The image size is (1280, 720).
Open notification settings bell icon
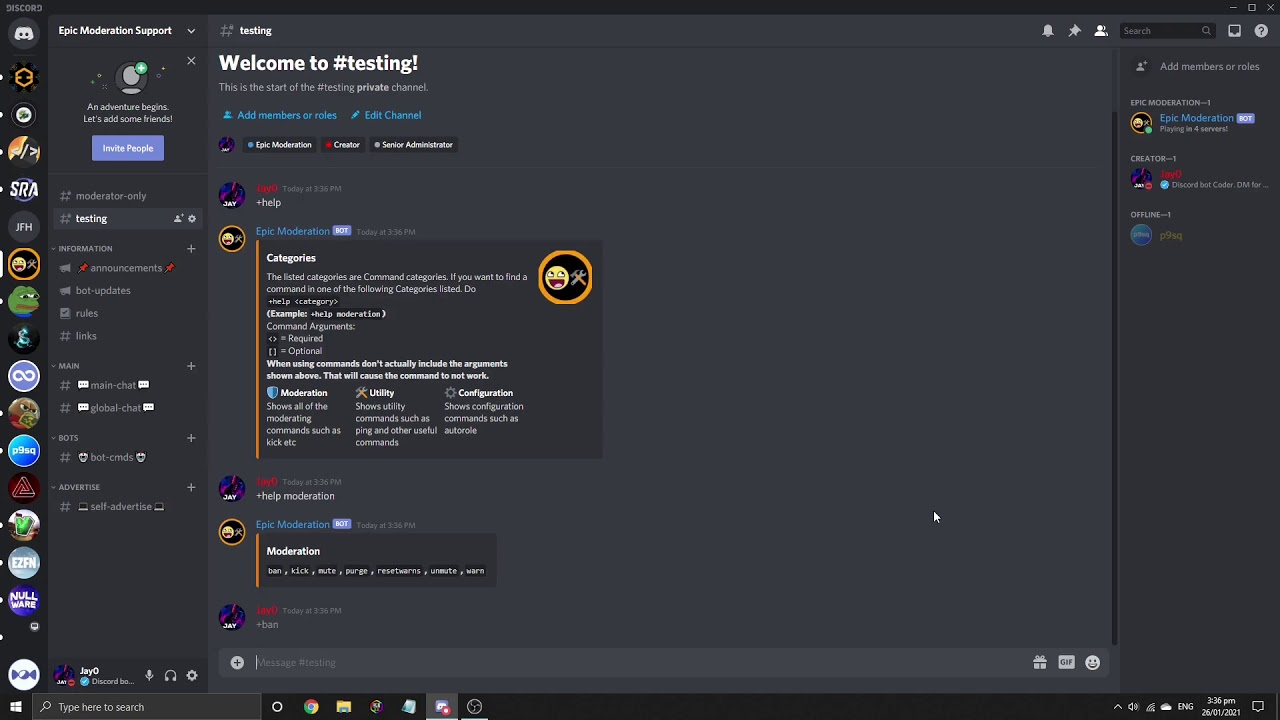[1048, 31]
